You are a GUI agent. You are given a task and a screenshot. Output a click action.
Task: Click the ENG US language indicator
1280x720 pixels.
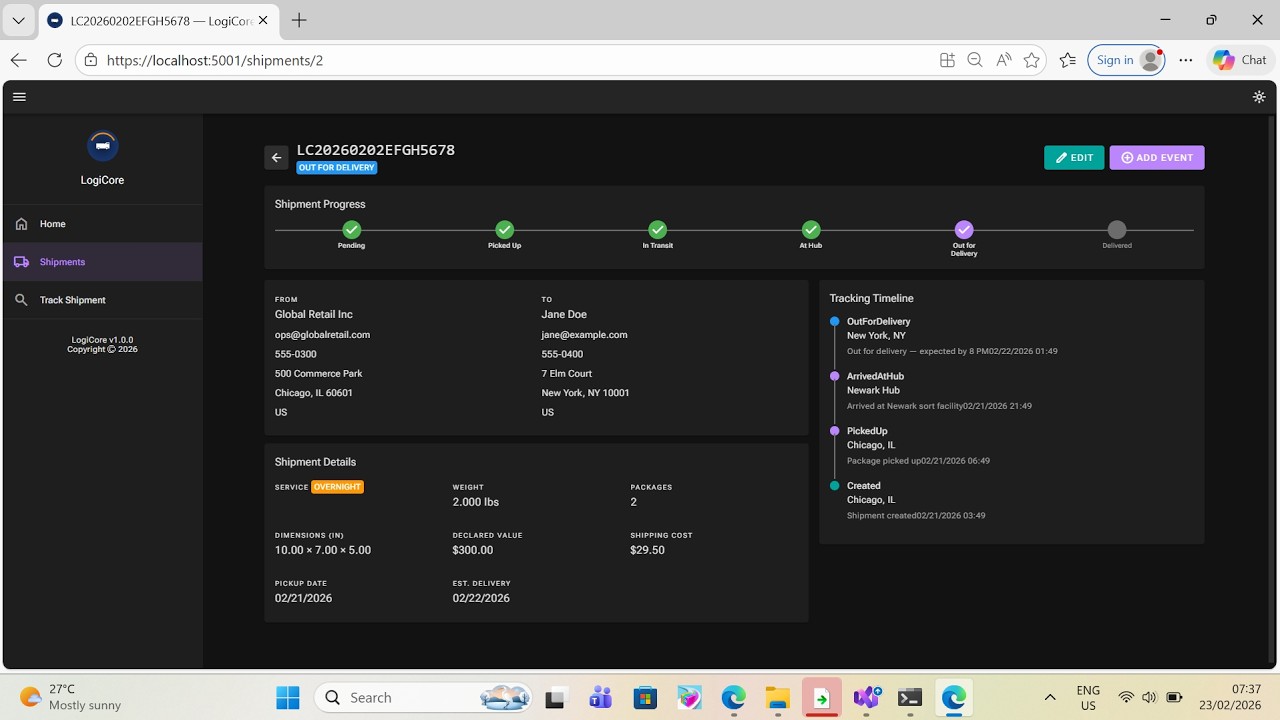tap(1088, 697)
